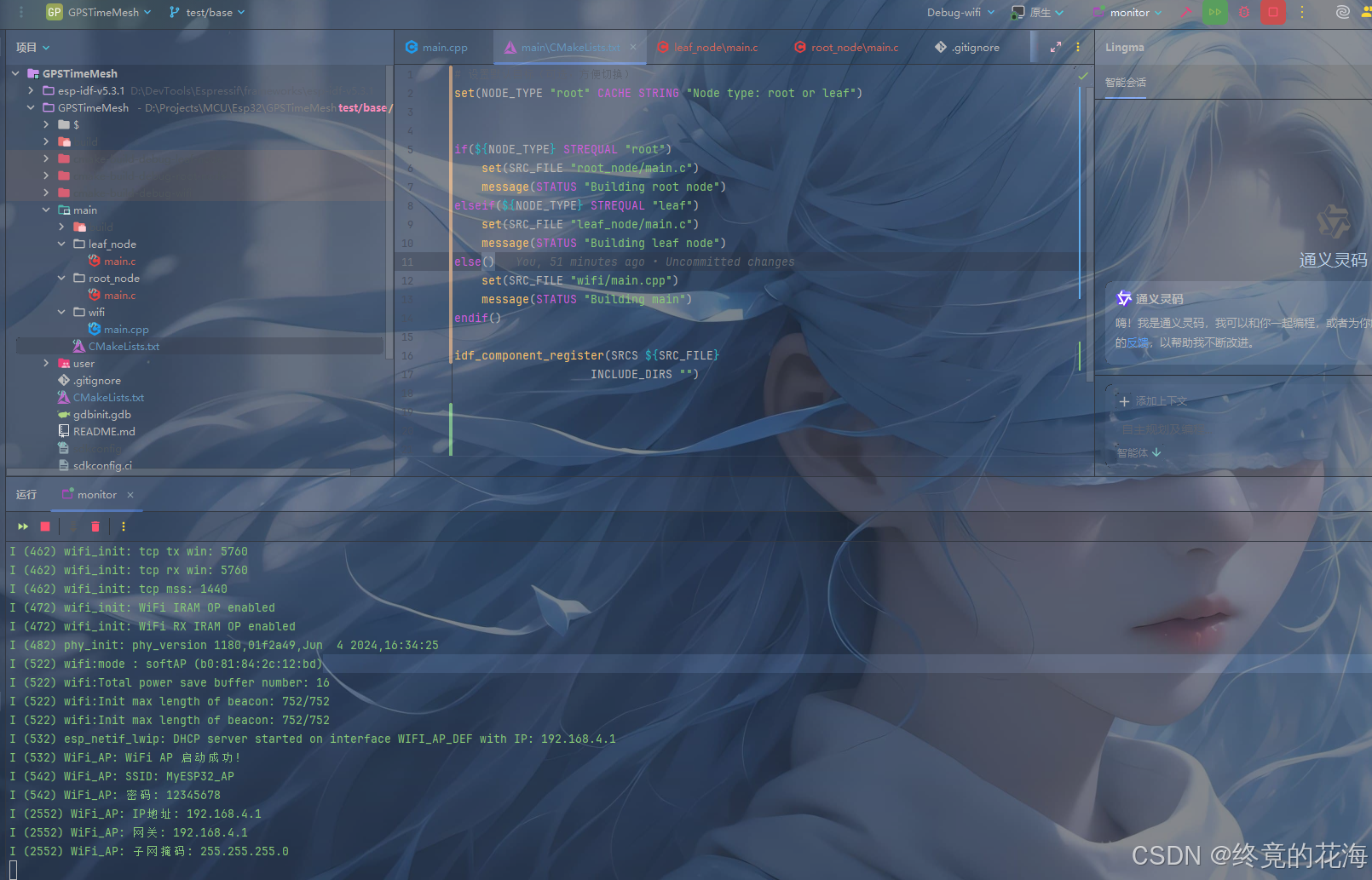Screen dimensions: 1372x880
Task: Open main.cpp under wifi folder
Action: [118, 329]
